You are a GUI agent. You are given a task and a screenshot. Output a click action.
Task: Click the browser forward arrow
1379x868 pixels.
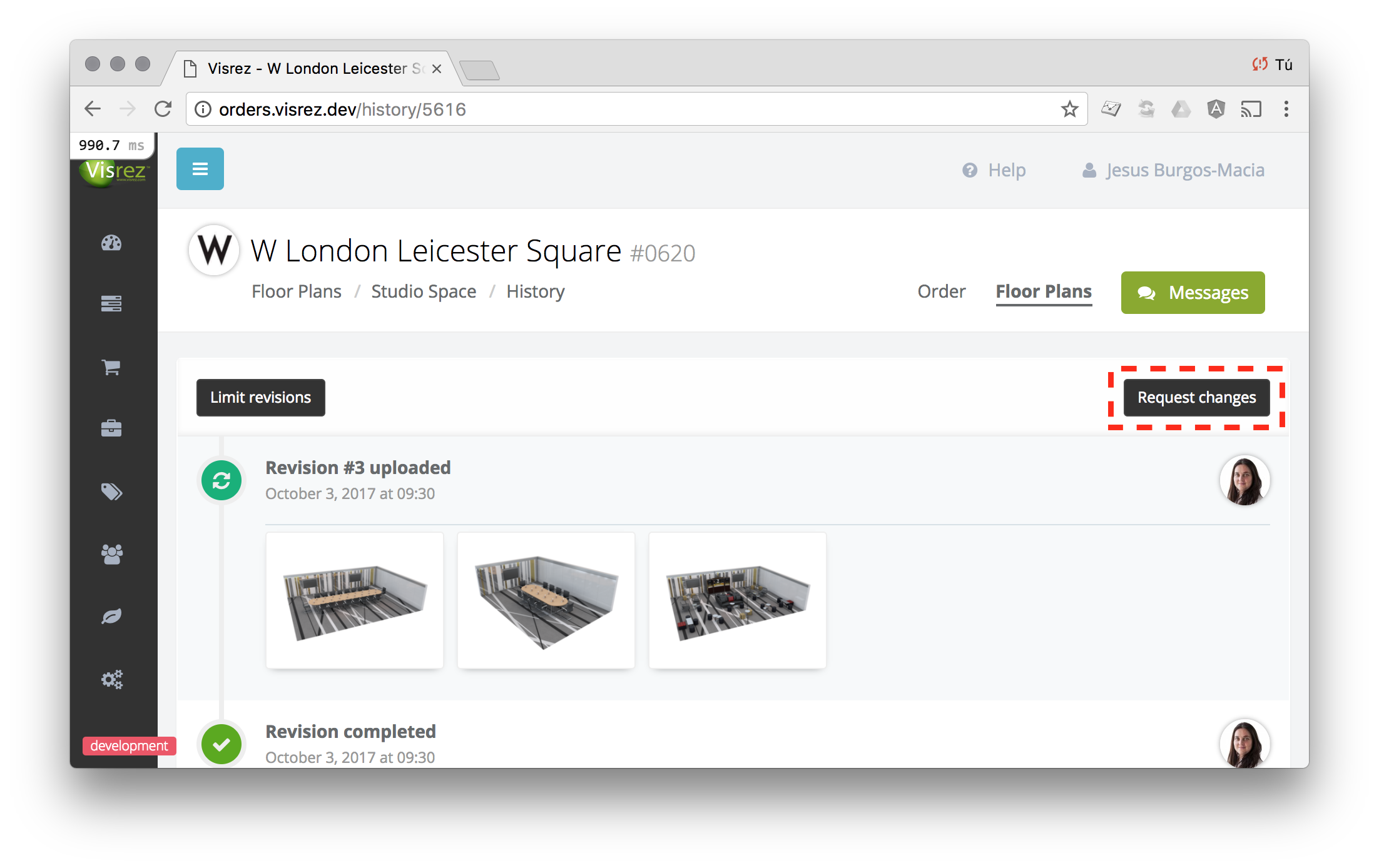128,109
